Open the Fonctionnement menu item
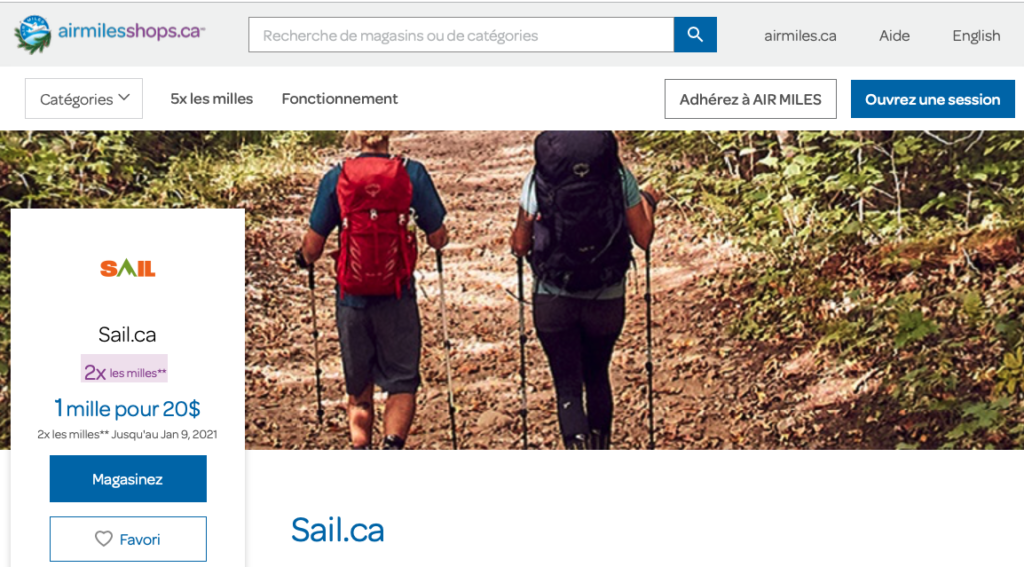Screen dimensions: 1024x567 tap(340, 99)
